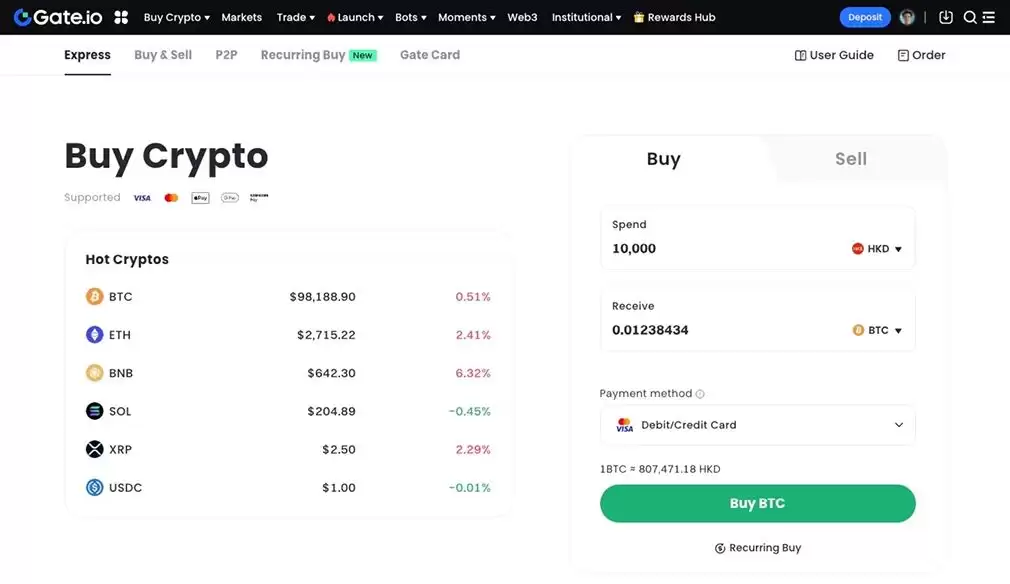Image resolution: width=1010 pixels, height=584 pixels.
Task: Open the P2P tab
Action: pyautogui.click(x=226, y=55)
